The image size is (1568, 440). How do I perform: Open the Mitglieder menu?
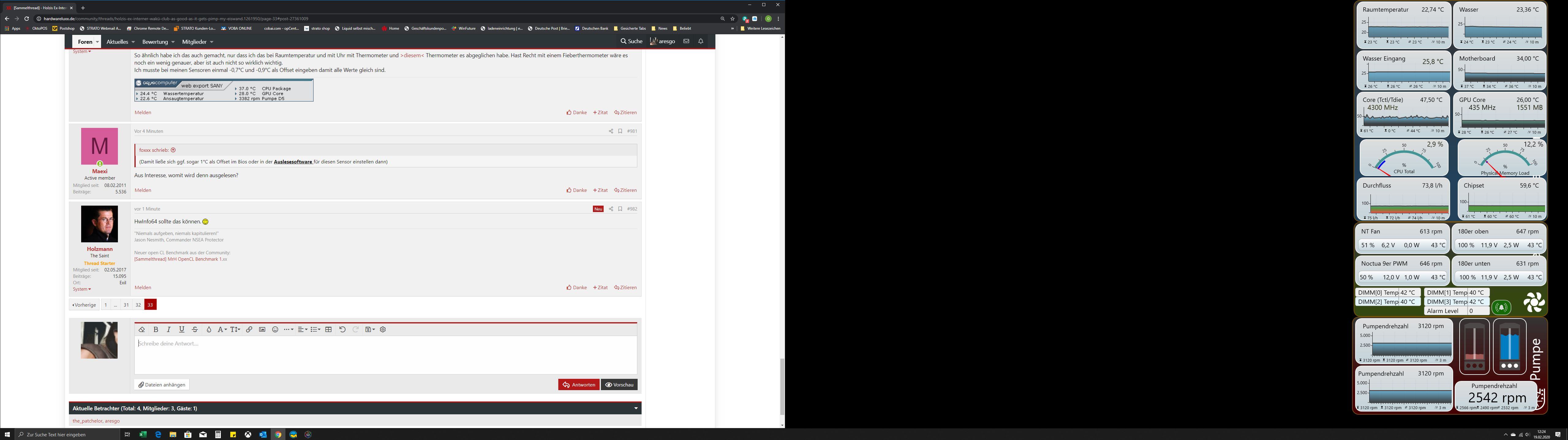point(198,42)
